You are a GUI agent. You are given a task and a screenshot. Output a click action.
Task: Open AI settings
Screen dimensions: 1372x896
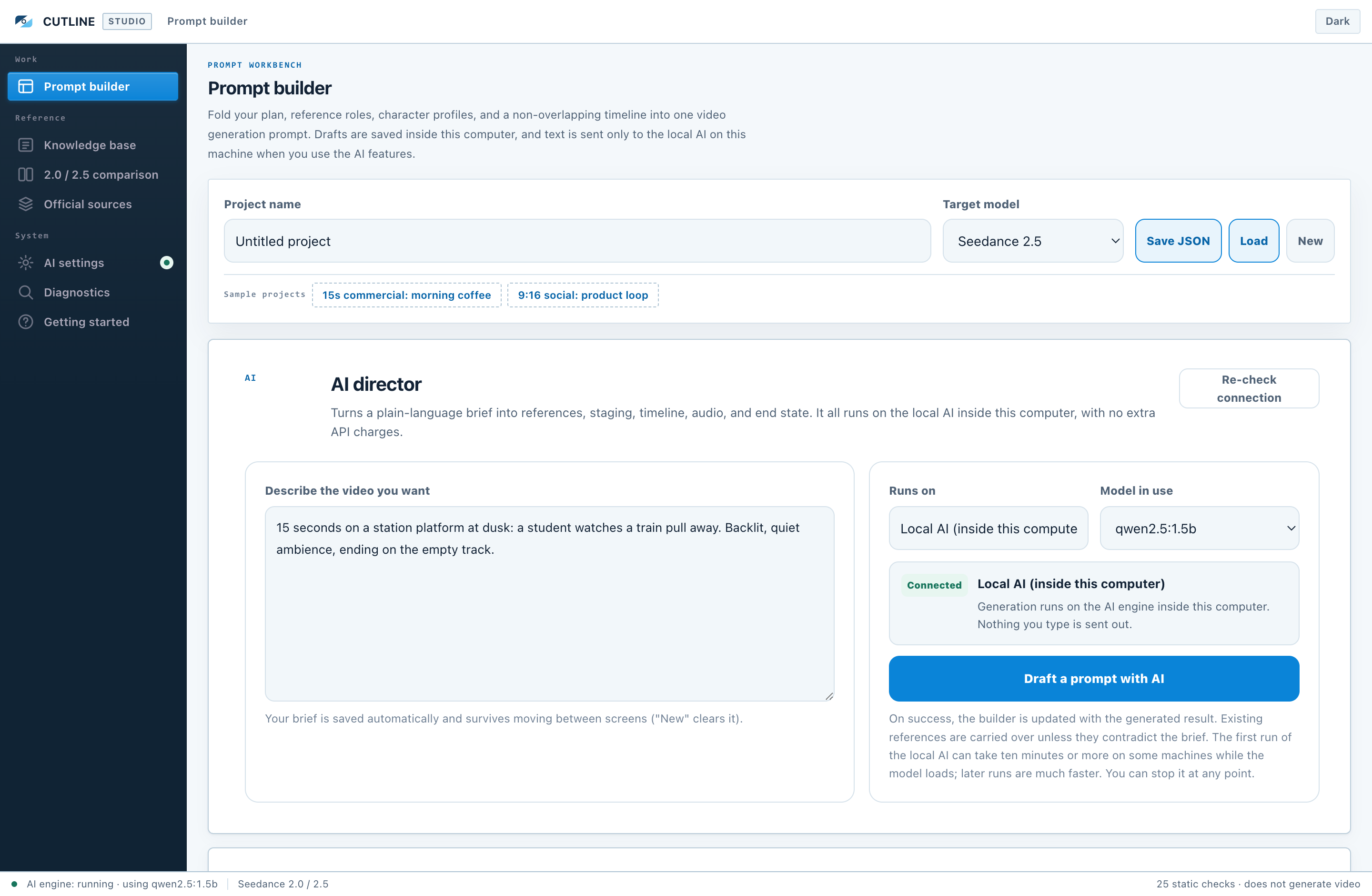click(93, 263)
